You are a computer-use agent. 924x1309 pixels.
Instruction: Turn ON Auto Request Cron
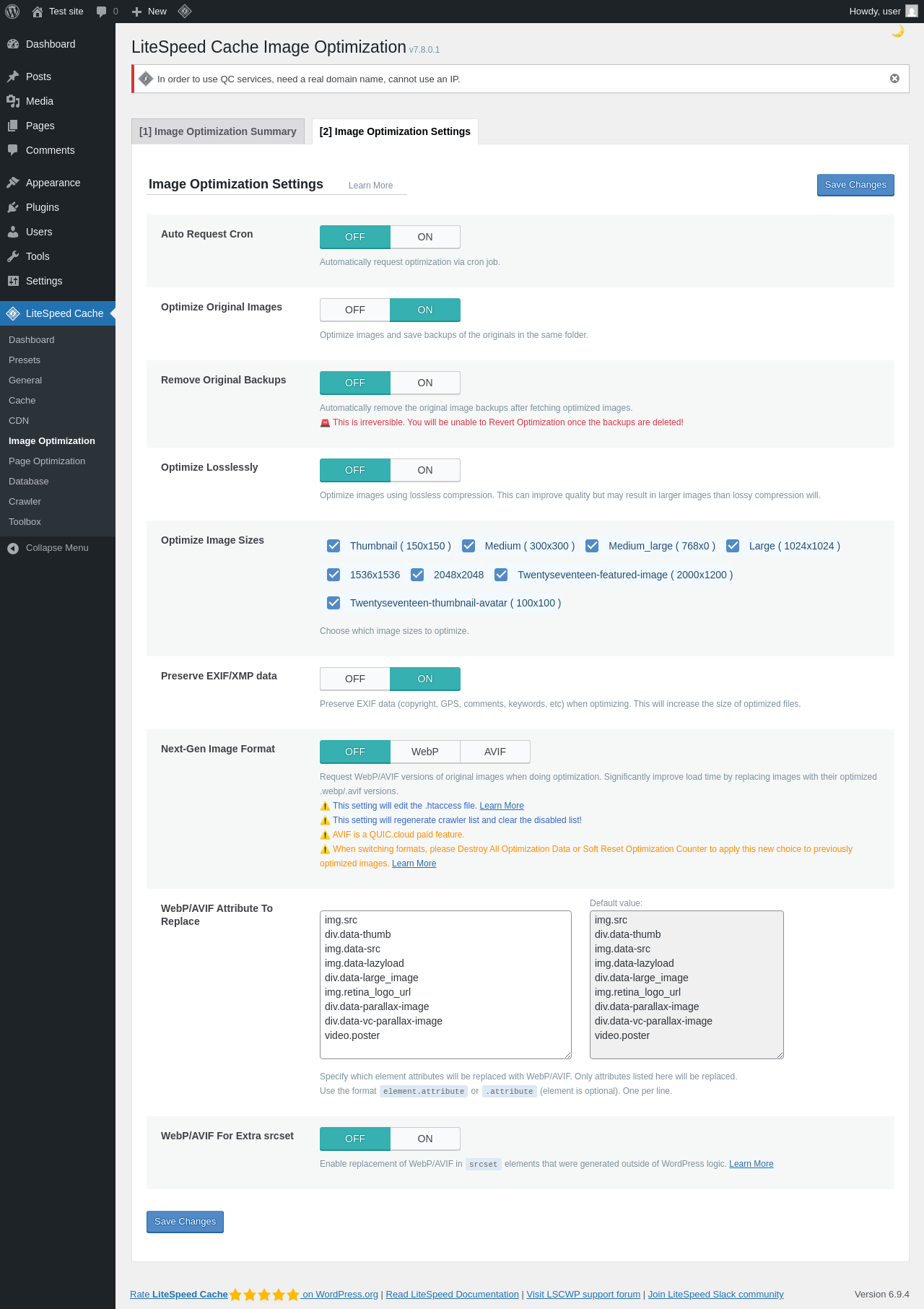(x=425, y=237)
